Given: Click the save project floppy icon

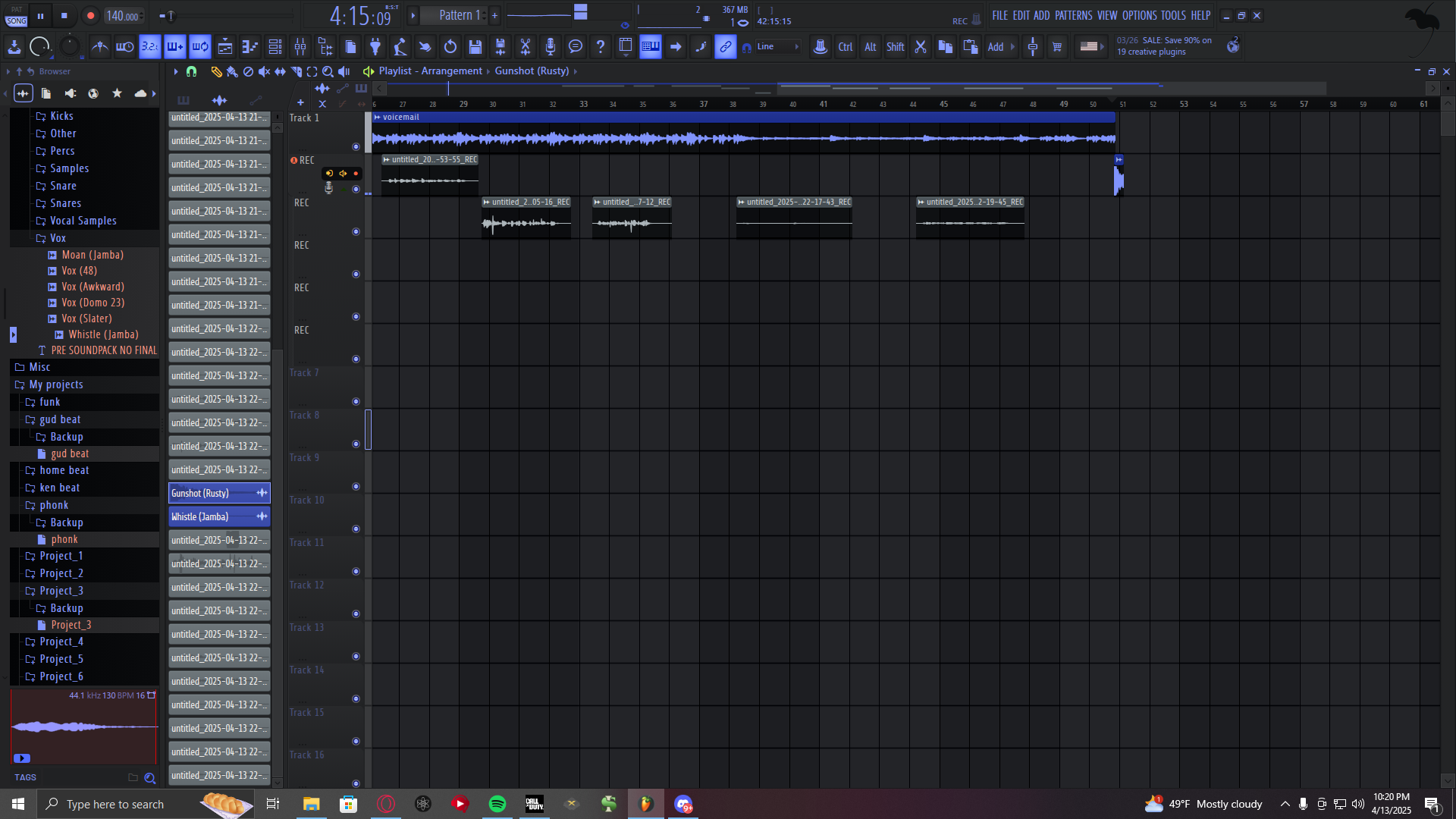Looking at the screenshot, I should [475, 47].
